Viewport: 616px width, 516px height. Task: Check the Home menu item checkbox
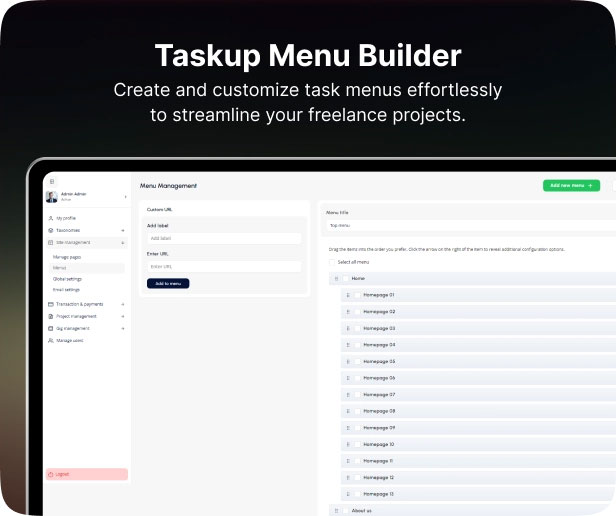pyautogui.click(x=345, y=279)
